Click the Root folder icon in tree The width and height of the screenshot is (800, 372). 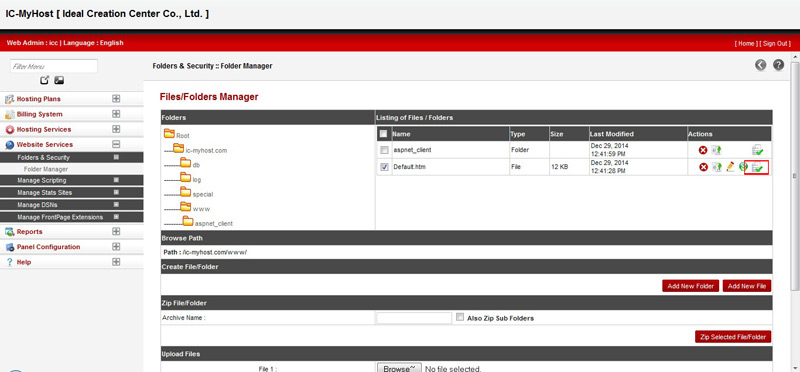169,134
